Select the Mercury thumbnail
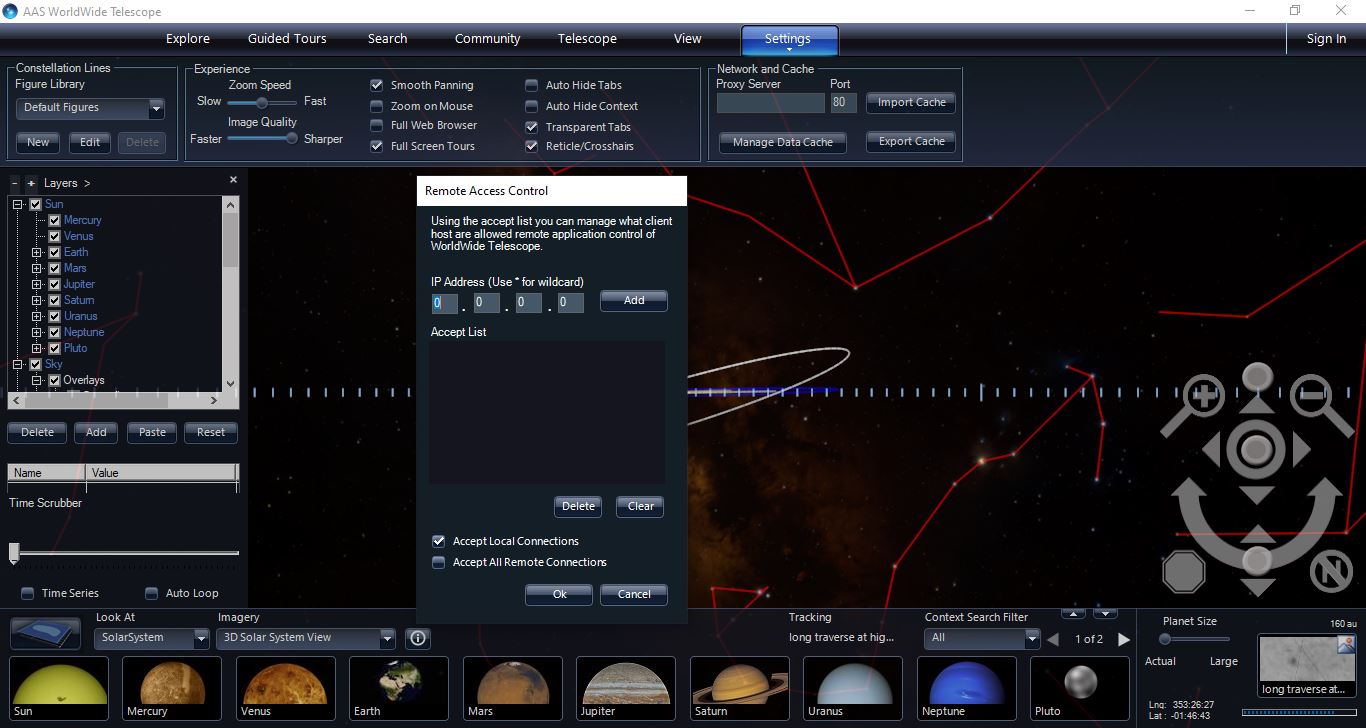 [172, 688]
